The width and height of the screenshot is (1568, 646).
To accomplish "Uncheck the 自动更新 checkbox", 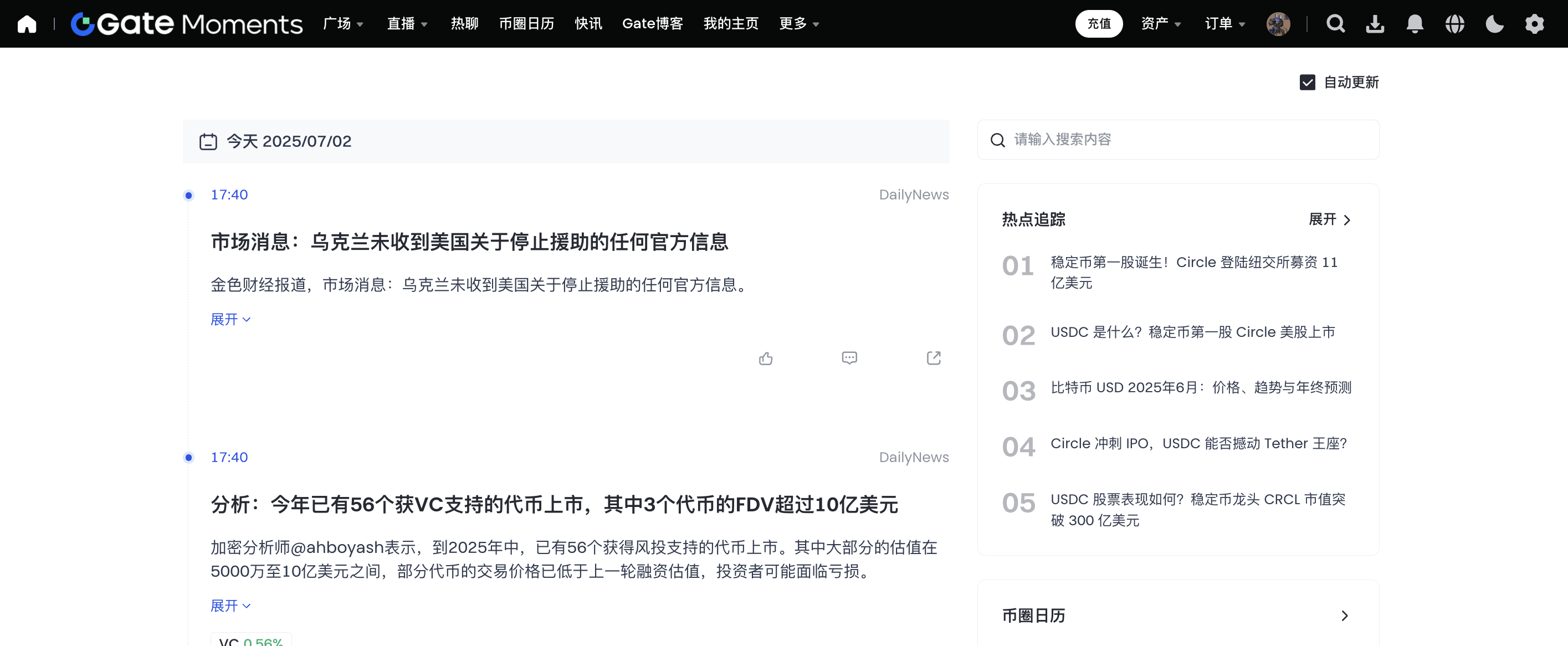I will pos(1307,82).
